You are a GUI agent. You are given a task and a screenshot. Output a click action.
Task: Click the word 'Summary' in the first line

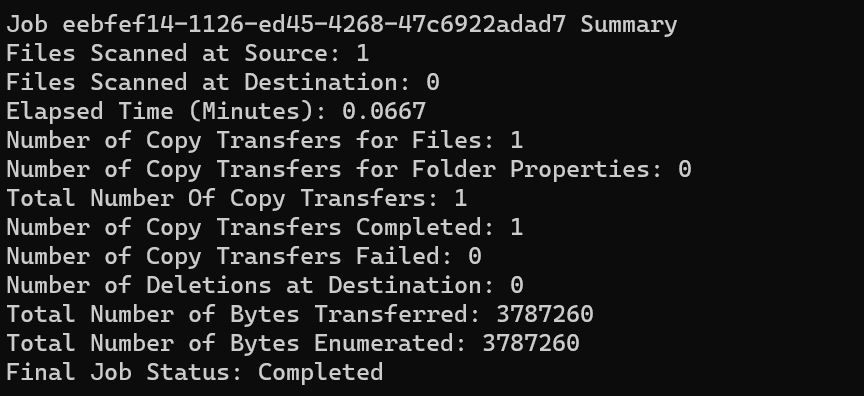tap(629, 25)
